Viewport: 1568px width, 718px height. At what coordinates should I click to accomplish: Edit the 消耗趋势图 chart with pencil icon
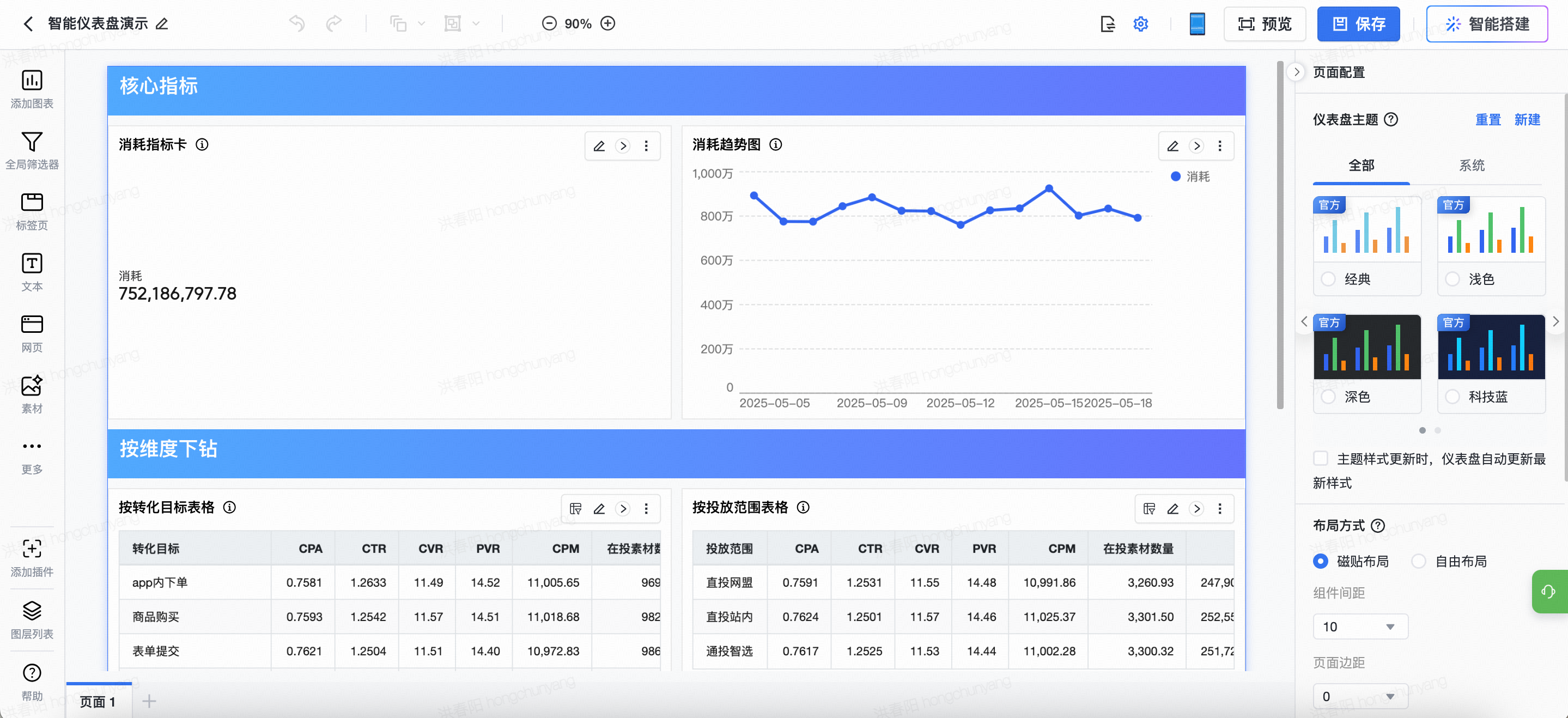1172,146
